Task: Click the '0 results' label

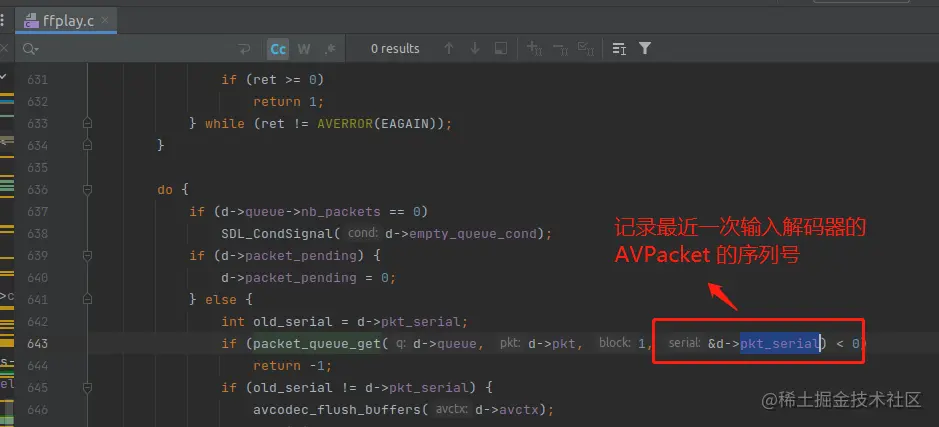Action: 395,49
